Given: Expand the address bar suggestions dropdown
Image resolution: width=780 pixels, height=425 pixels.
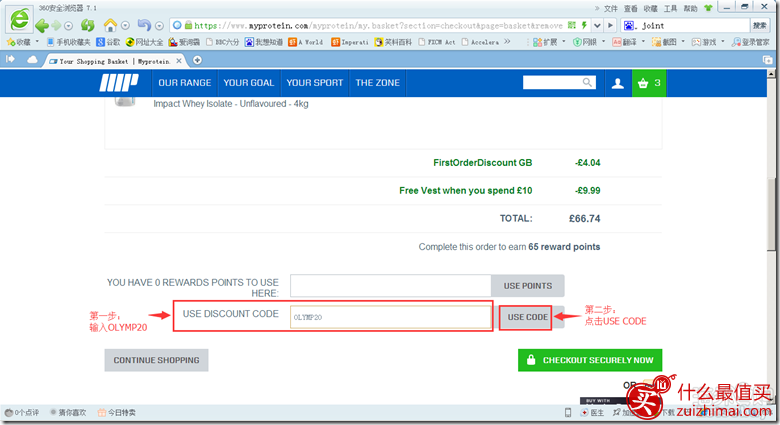Looking at the screenshot, I should tap(597, 25).
